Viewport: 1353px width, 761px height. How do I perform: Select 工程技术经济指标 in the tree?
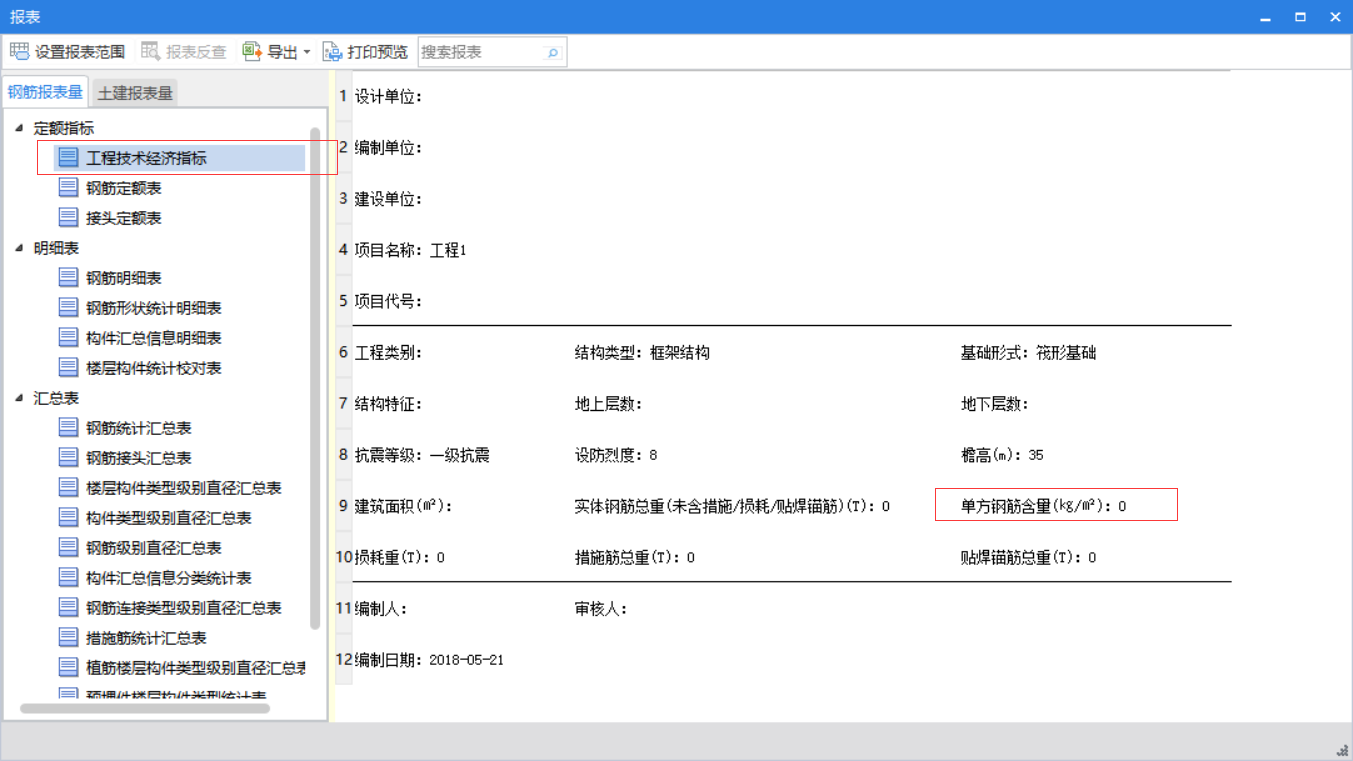click(x=147, y=158)
